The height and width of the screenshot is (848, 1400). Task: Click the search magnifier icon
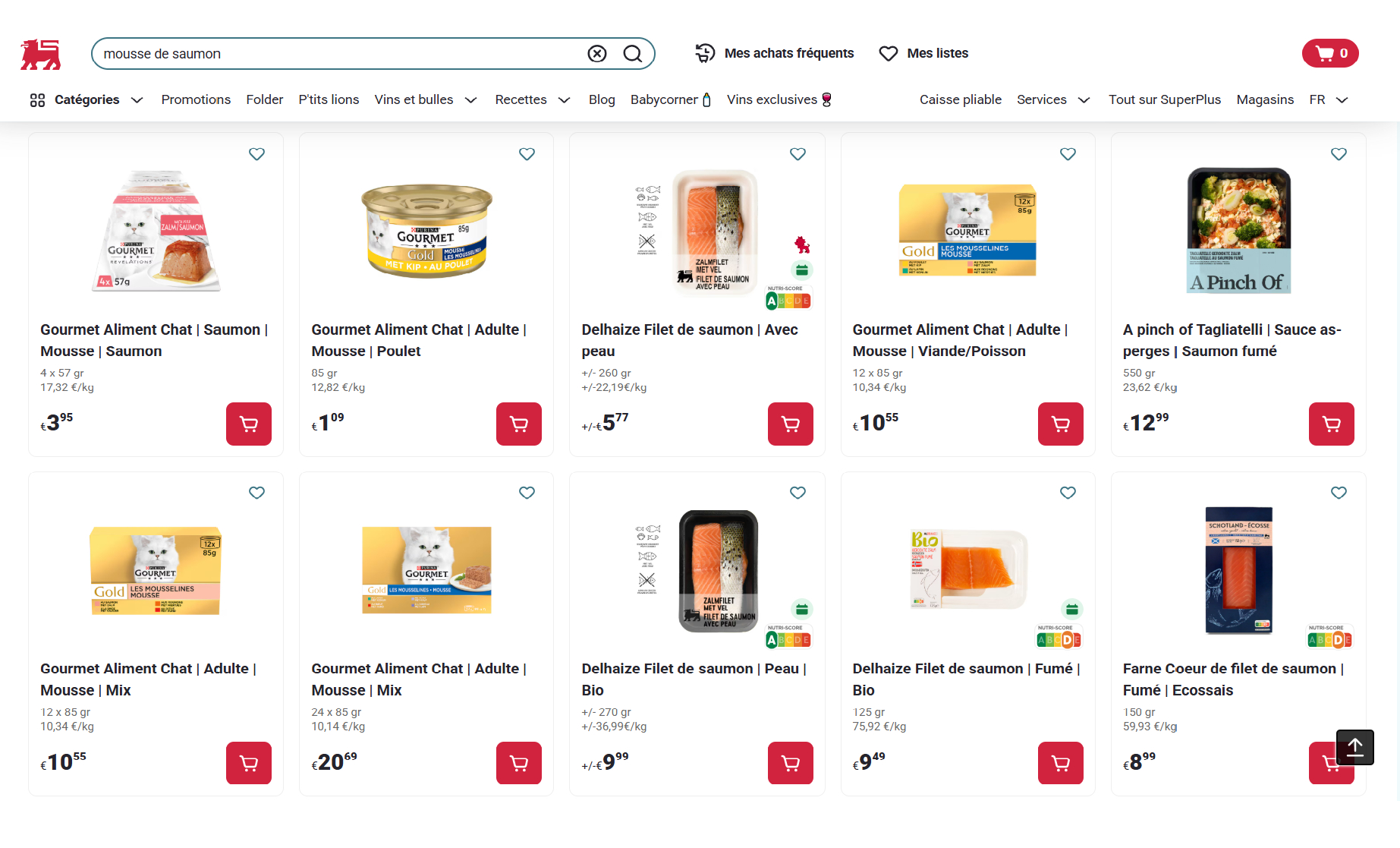pyautogui.click(x=632, y=53)
